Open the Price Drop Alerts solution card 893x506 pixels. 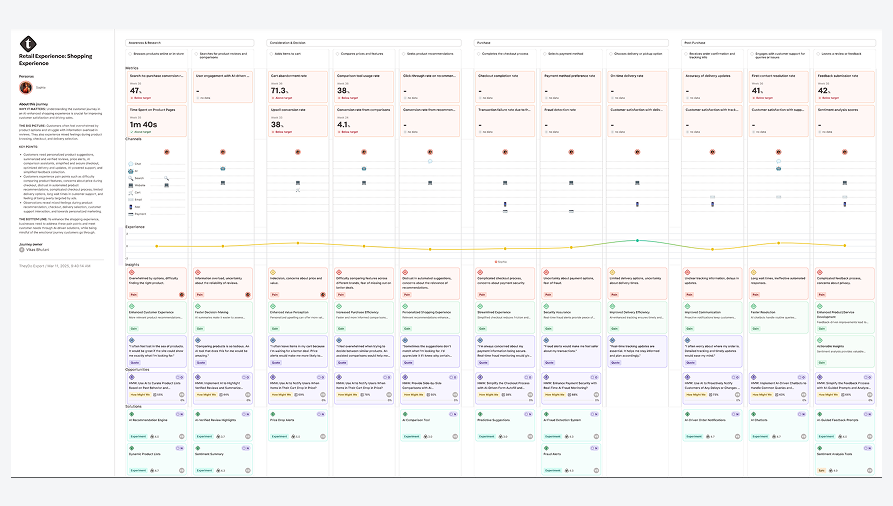(x=298, y=425)
